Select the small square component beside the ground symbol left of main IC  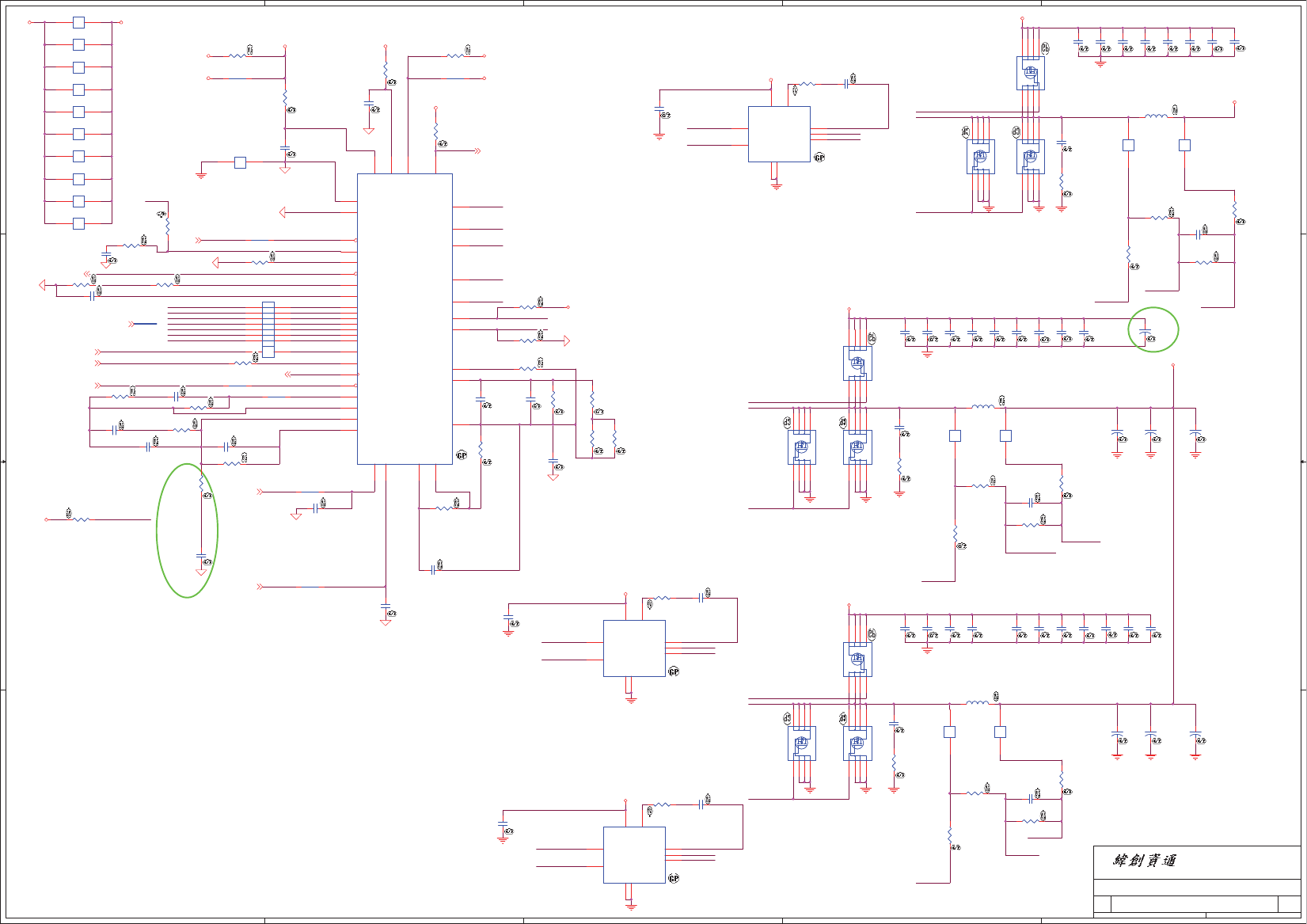pos(240,162)
